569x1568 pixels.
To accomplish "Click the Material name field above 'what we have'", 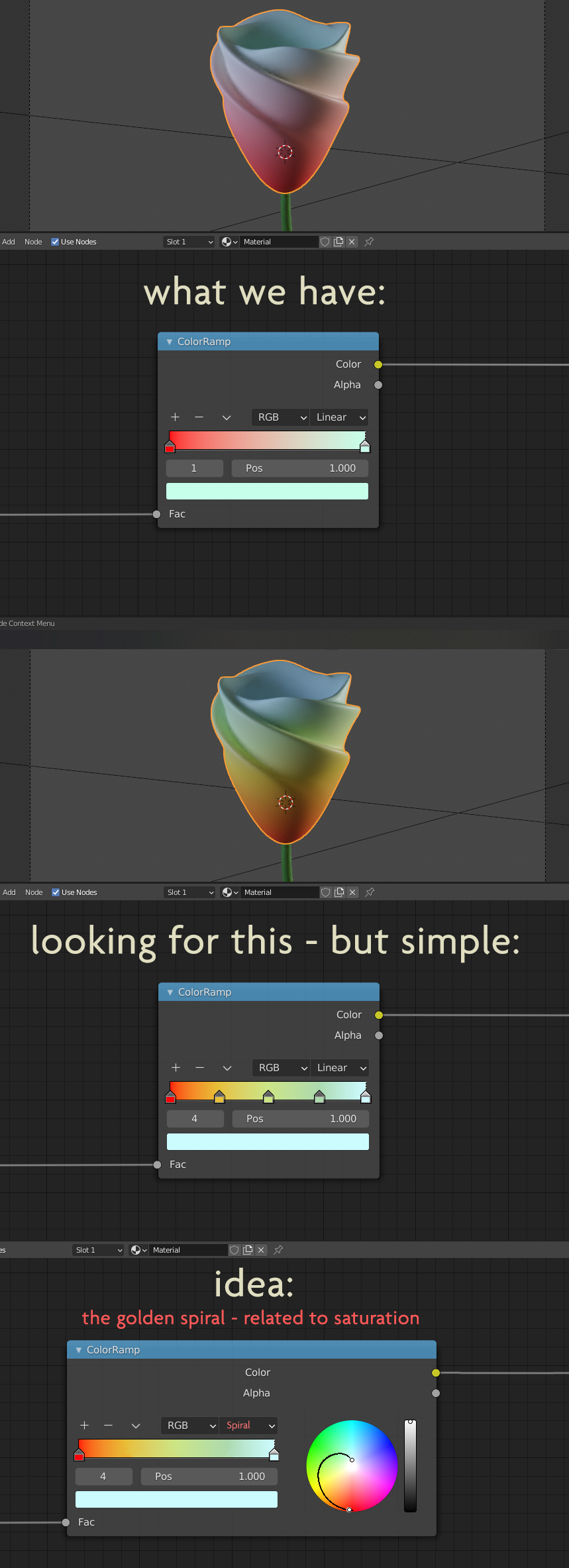I will click(279, 242).
